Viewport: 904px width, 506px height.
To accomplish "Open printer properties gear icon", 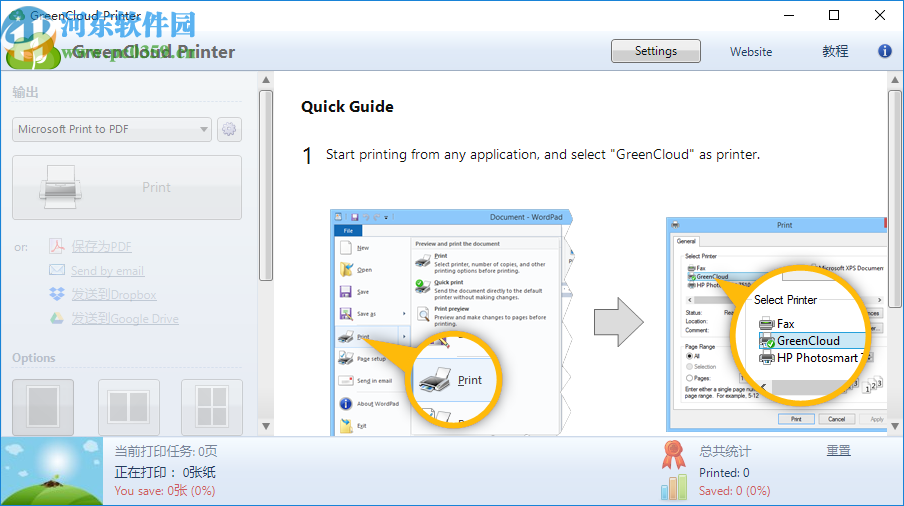I will click(229, 129).
